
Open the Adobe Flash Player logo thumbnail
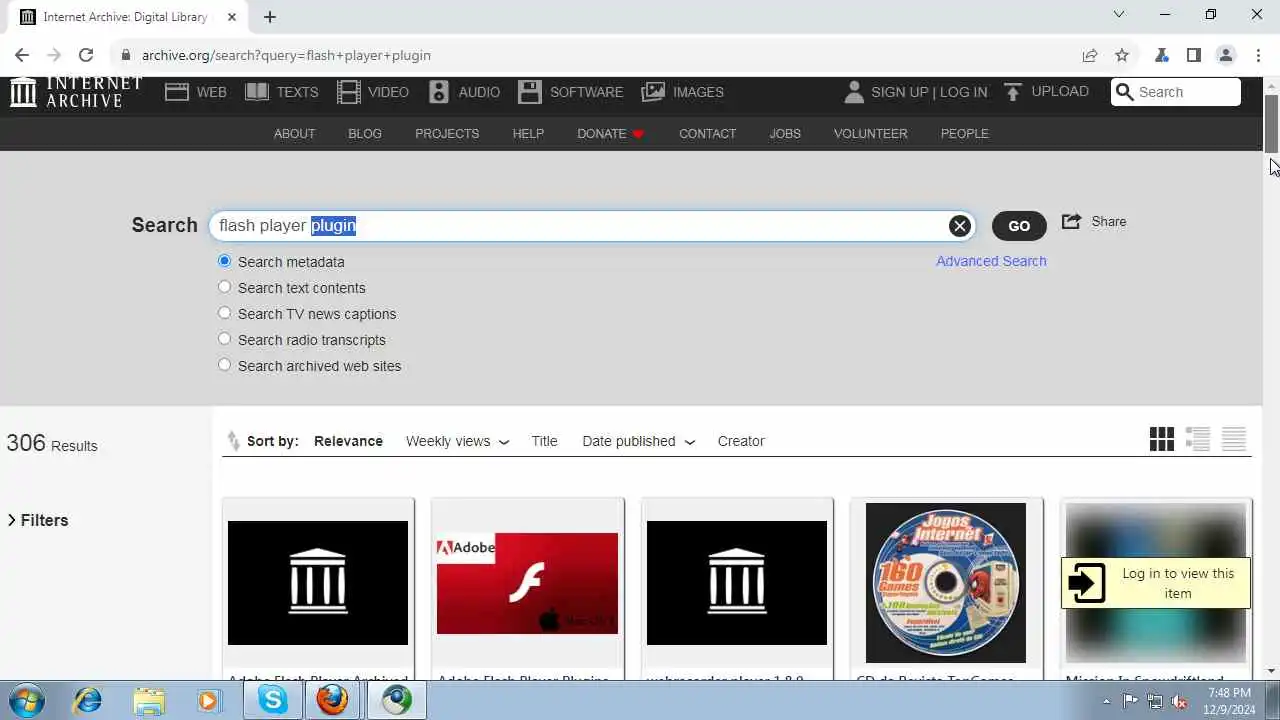click(x=527, y=583)
